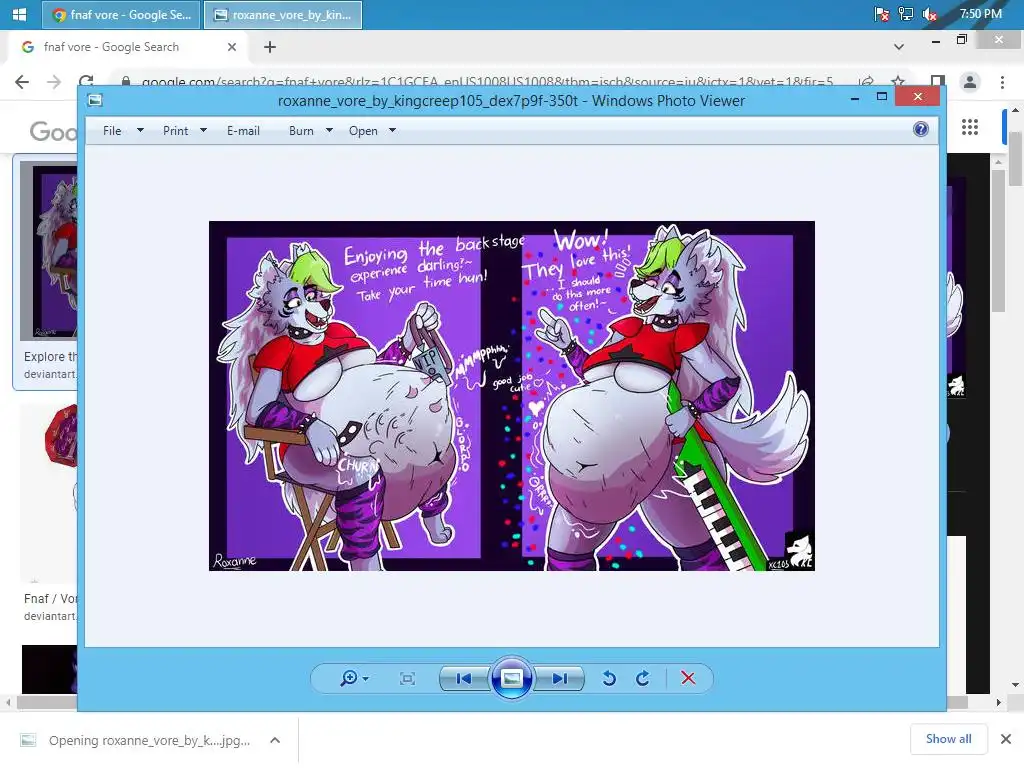Screen dimensions: 1024x768
Task: Reload the Chrome page
Action: pos(86,81)
